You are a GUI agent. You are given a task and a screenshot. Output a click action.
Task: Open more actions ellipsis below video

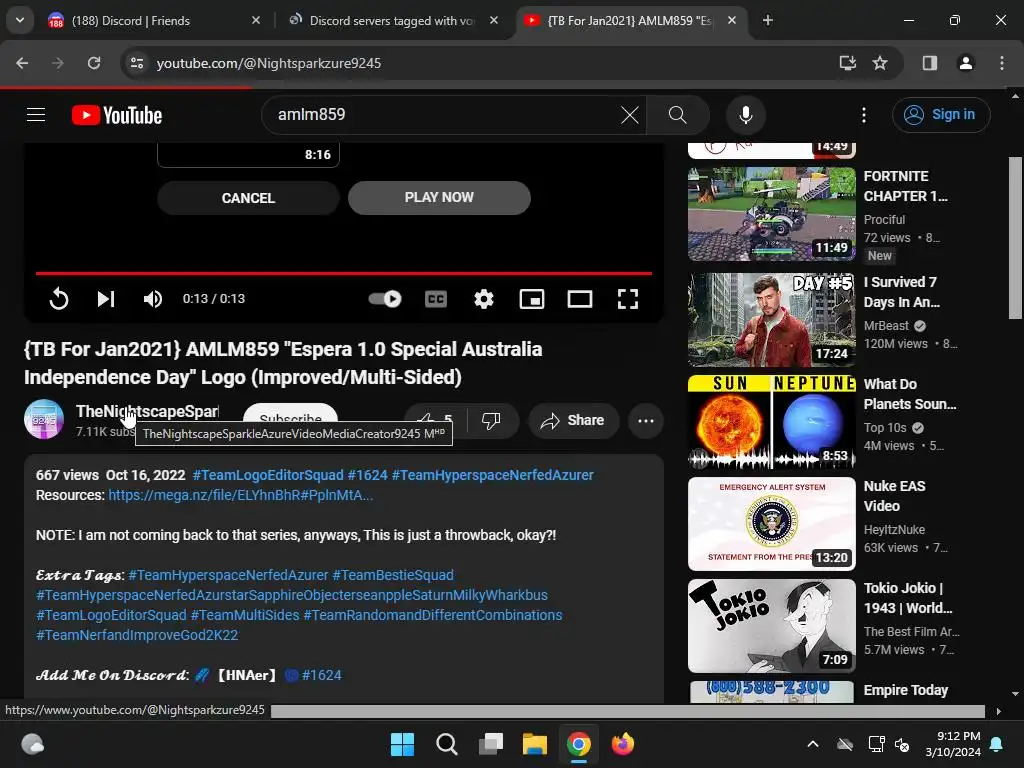tap(646, 421)
